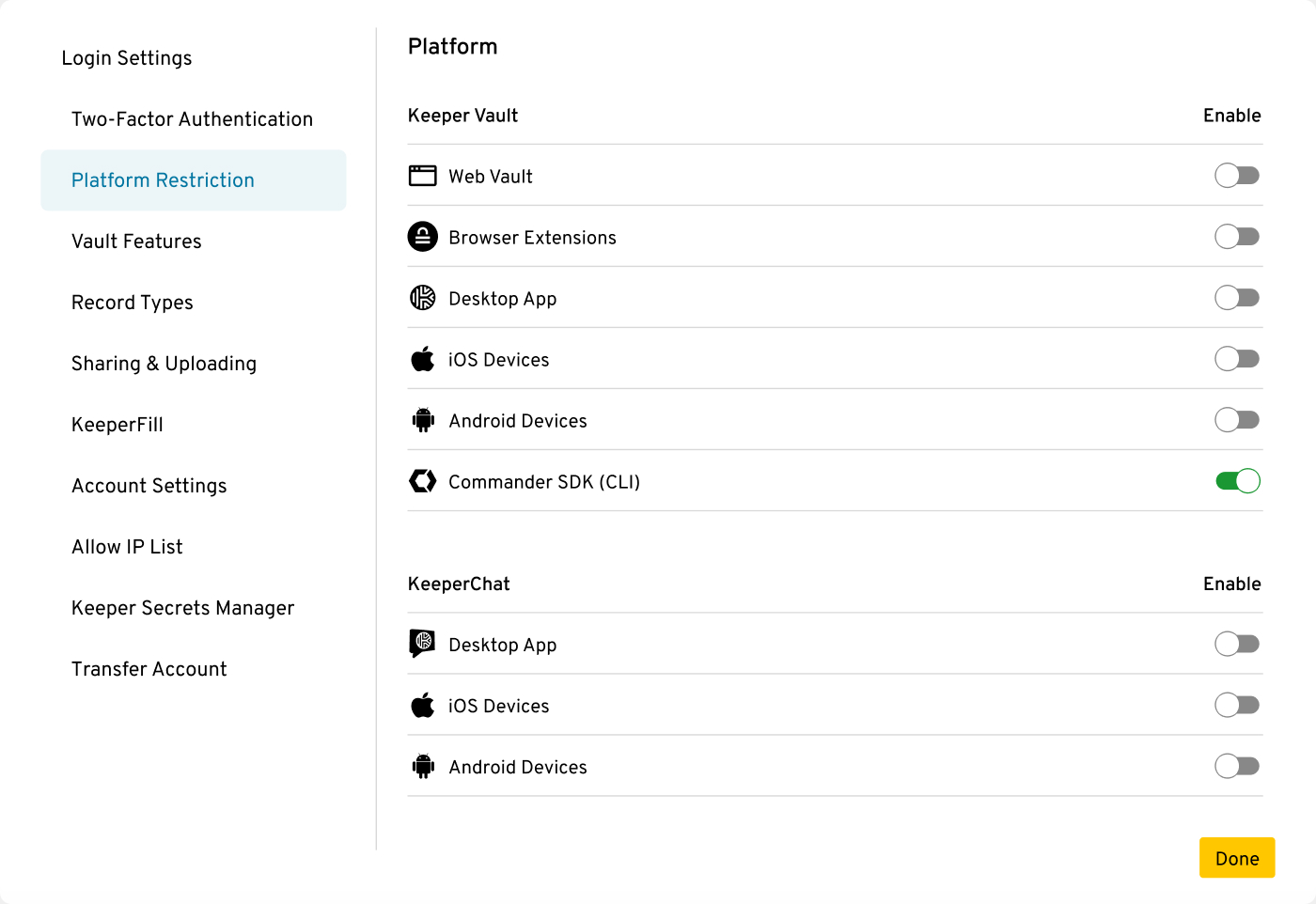Click the Commander SDK (CLI) icon
The height and width of the screenshot is (904, 1316).
click(x=423, y=481)
